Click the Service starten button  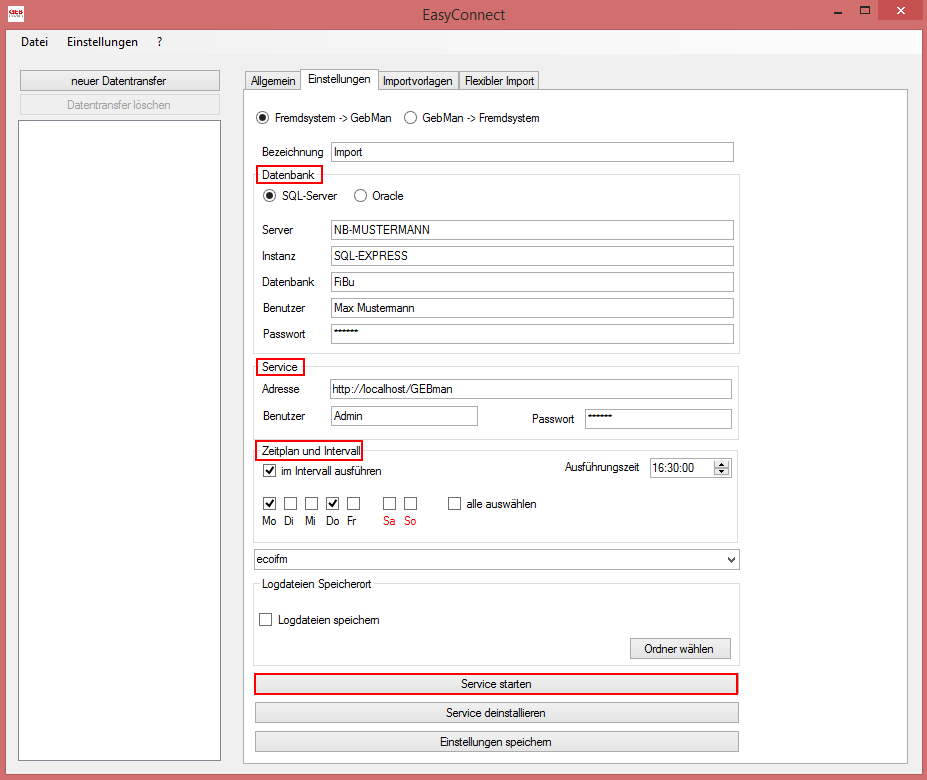496,684
